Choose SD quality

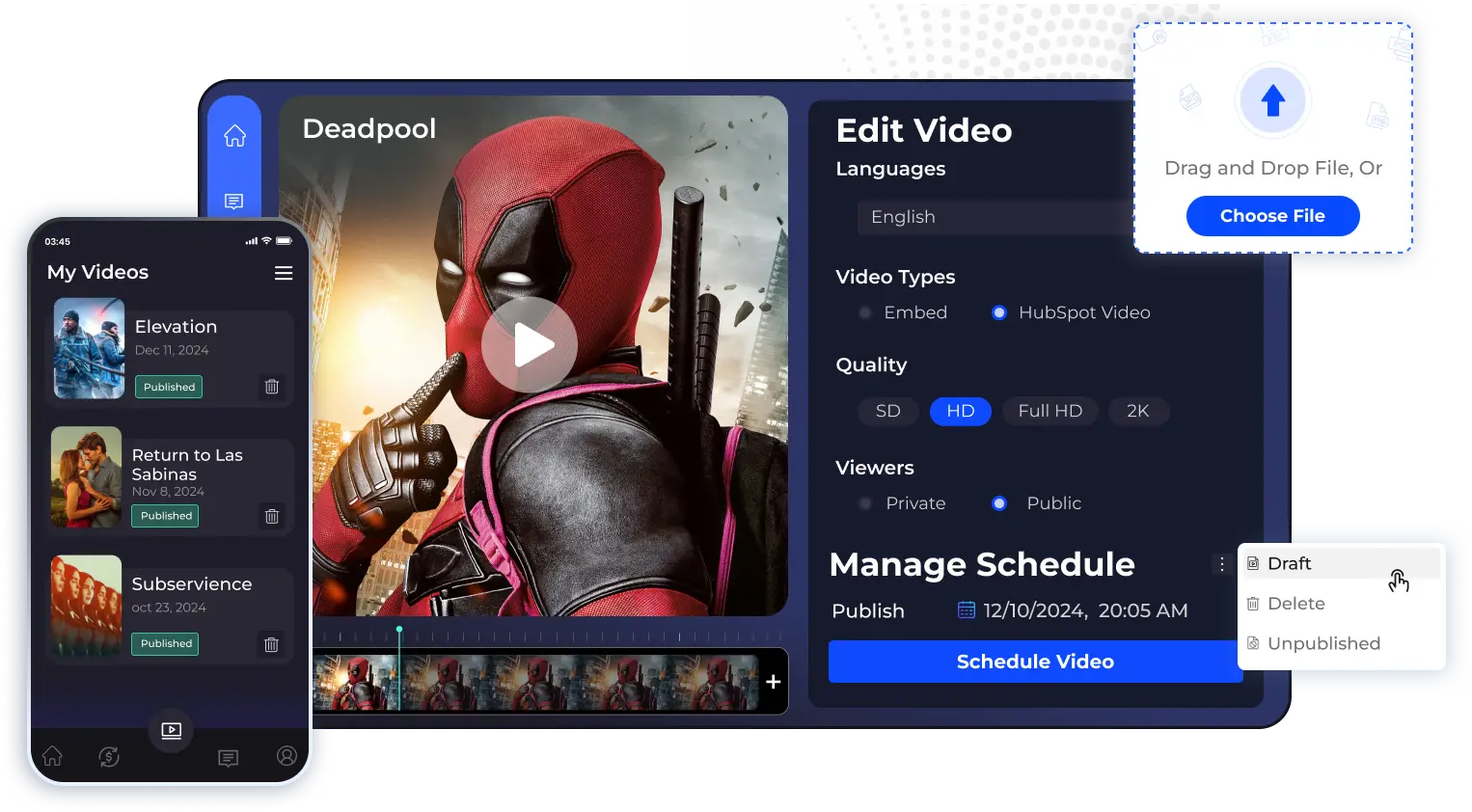pos(887,411)
